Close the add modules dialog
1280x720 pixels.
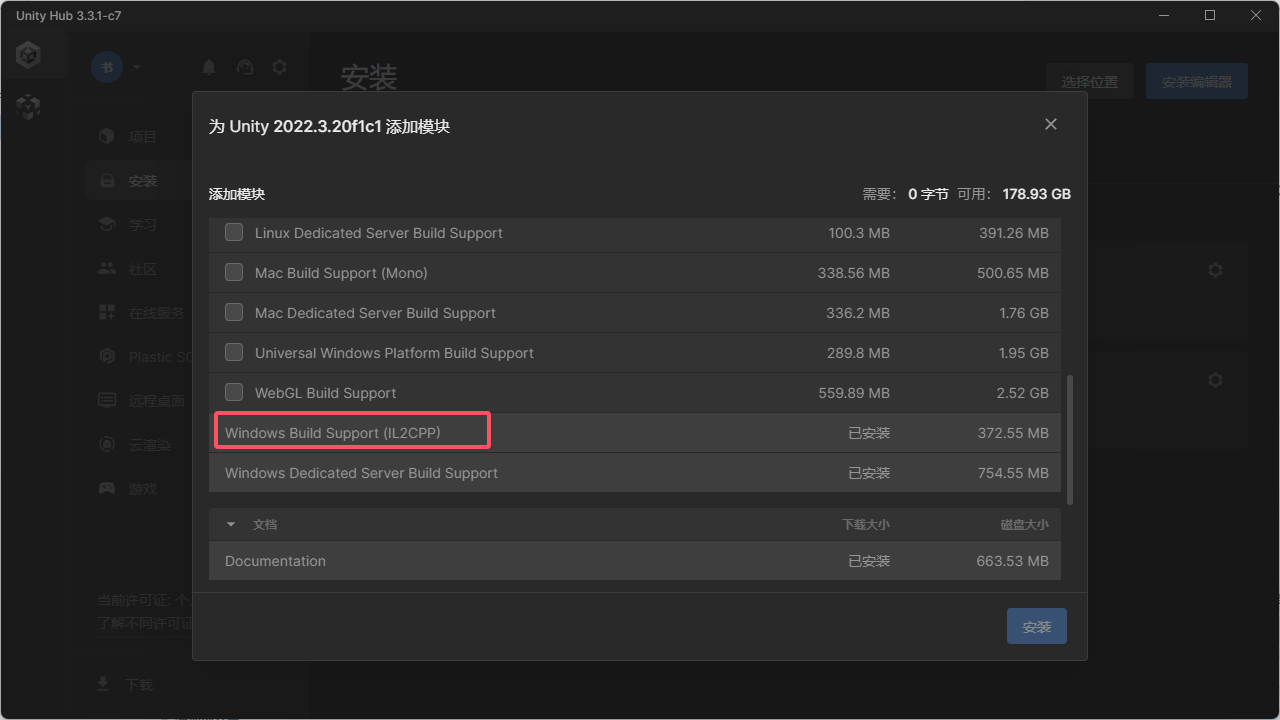(1050, 124)
